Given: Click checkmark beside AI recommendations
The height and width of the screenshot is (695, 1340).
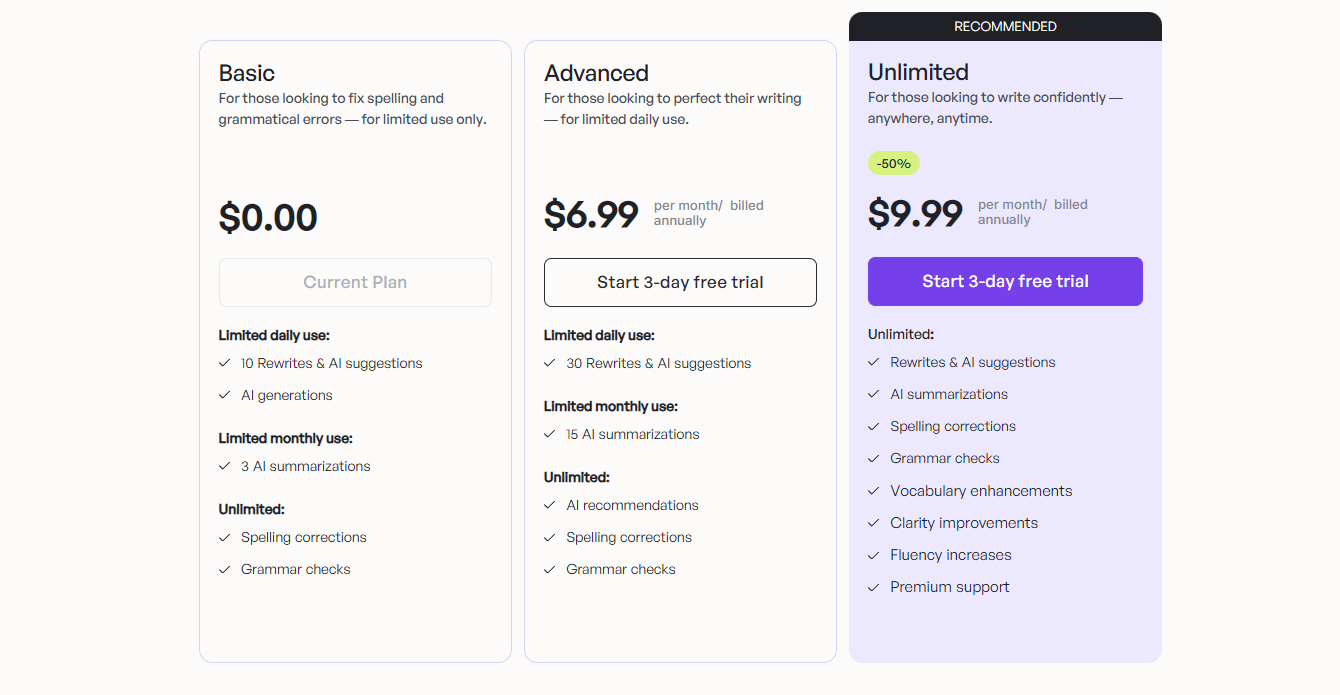Looking at the screenshot, I should [550, 505].
